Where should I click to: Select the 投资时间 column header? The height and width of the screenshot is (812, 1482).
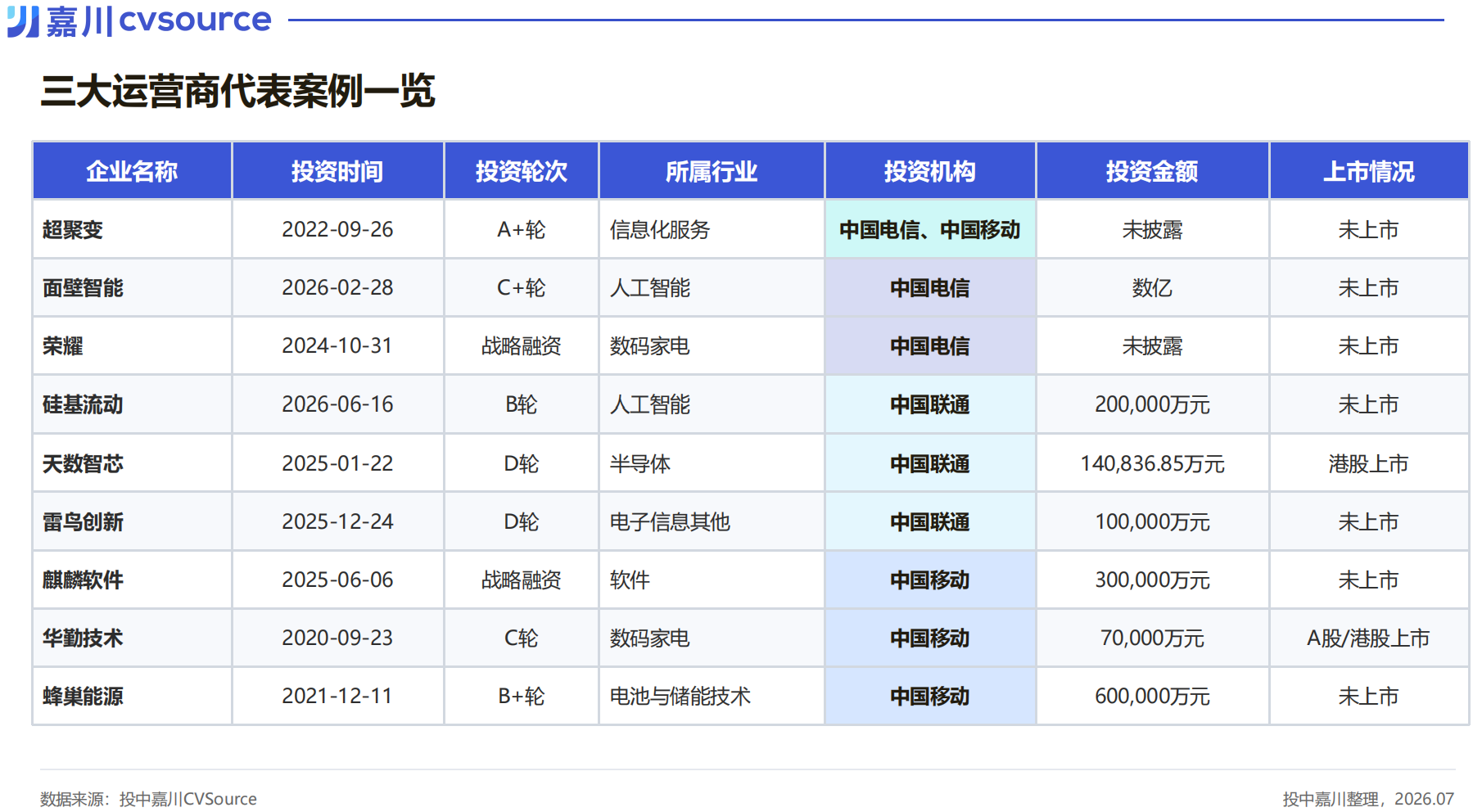tap(337, 171)
